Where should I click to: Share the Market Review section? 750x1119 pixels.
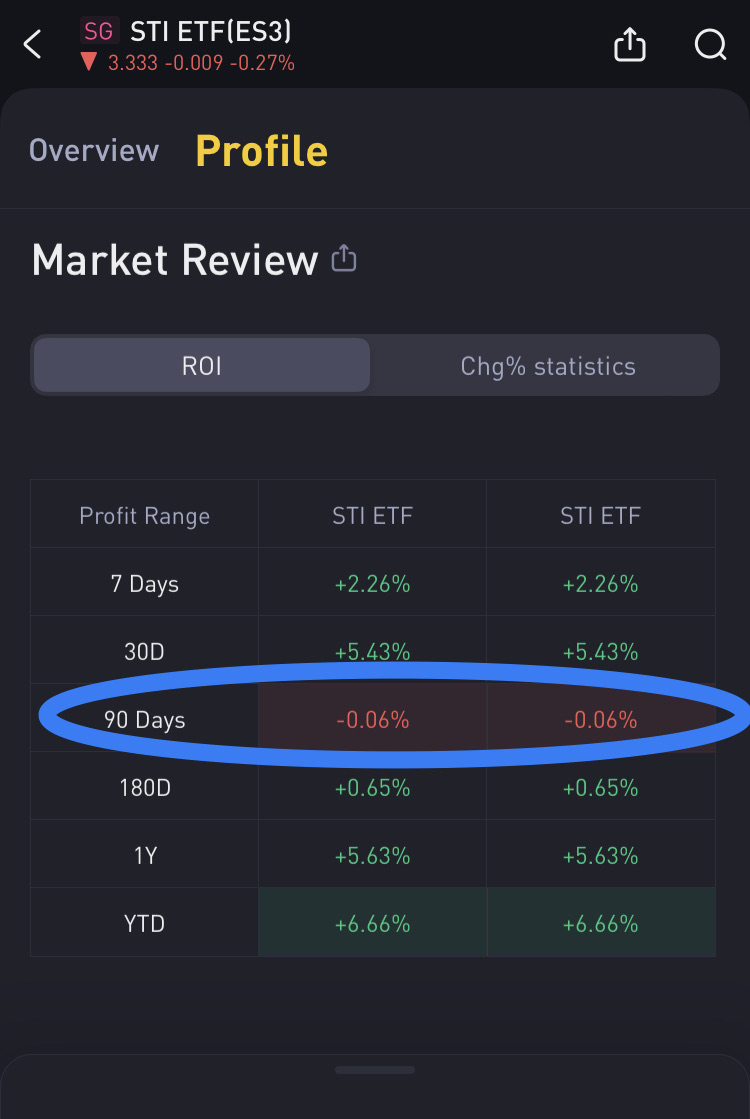pos(344,260)
